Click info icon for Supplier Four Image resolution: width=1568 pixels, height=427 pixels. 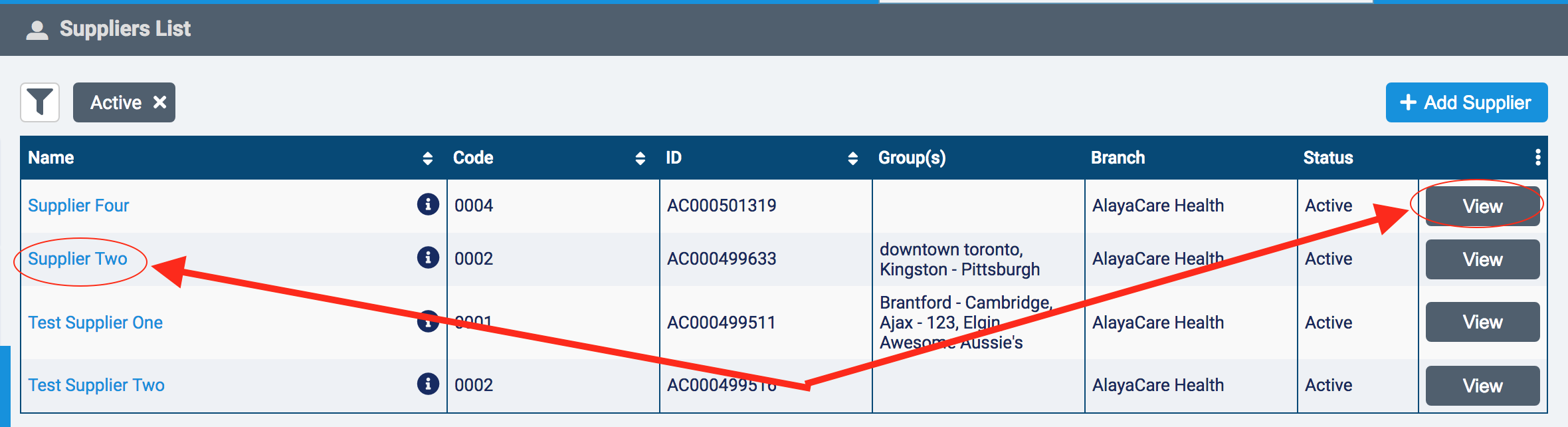(428, 204)
